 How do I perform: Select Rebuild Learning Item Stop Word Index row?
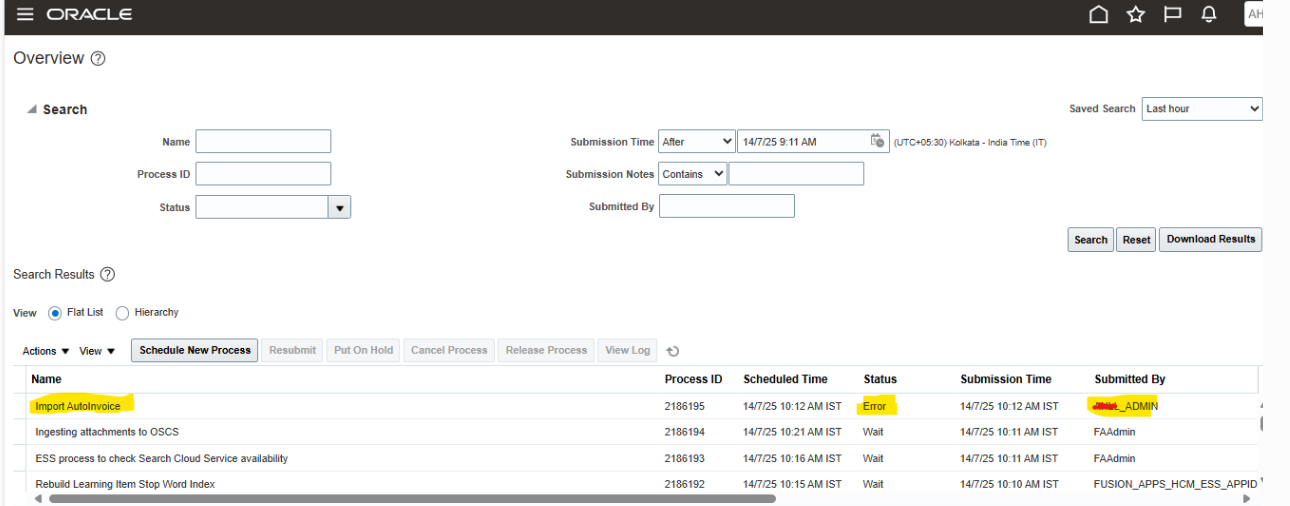point(640,484)
